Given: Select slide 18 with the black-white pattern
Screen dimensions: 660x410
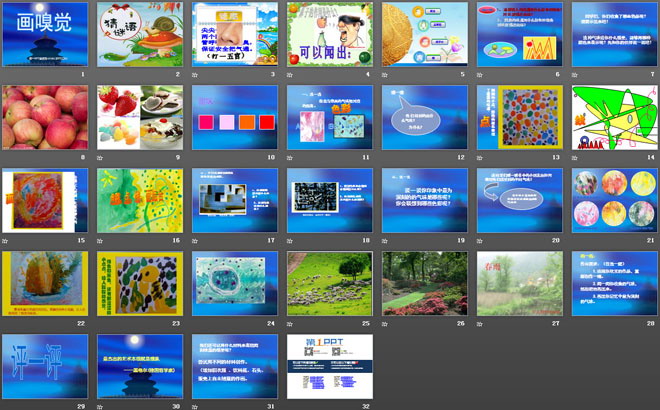Looking at the screenshot, I should [330, 200].
